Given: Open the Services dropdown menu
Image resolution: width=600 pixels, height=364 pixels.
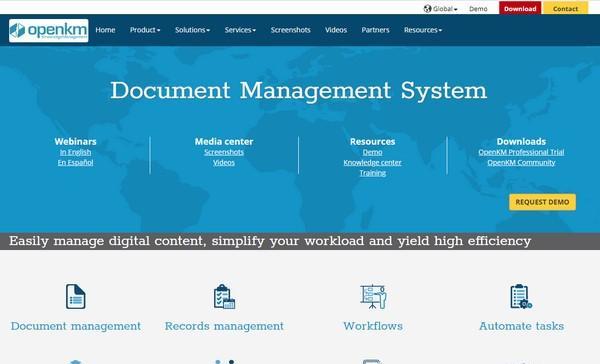Looking at the screenshot, I should 240,30.
